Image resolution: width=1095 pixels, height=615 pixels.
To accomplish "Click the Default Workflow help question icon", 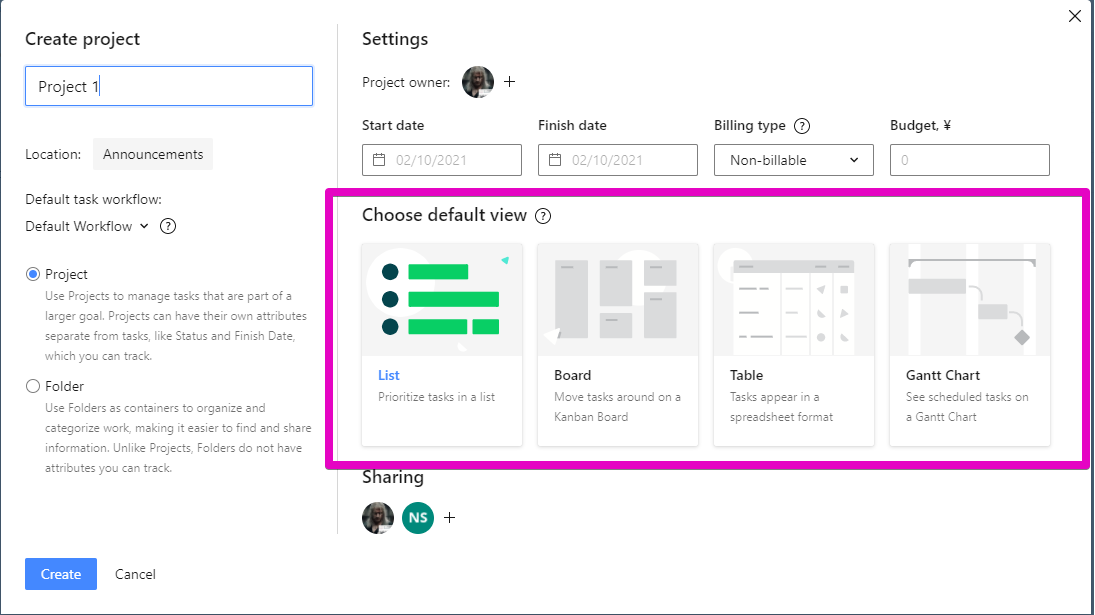I will coord(168,226).
